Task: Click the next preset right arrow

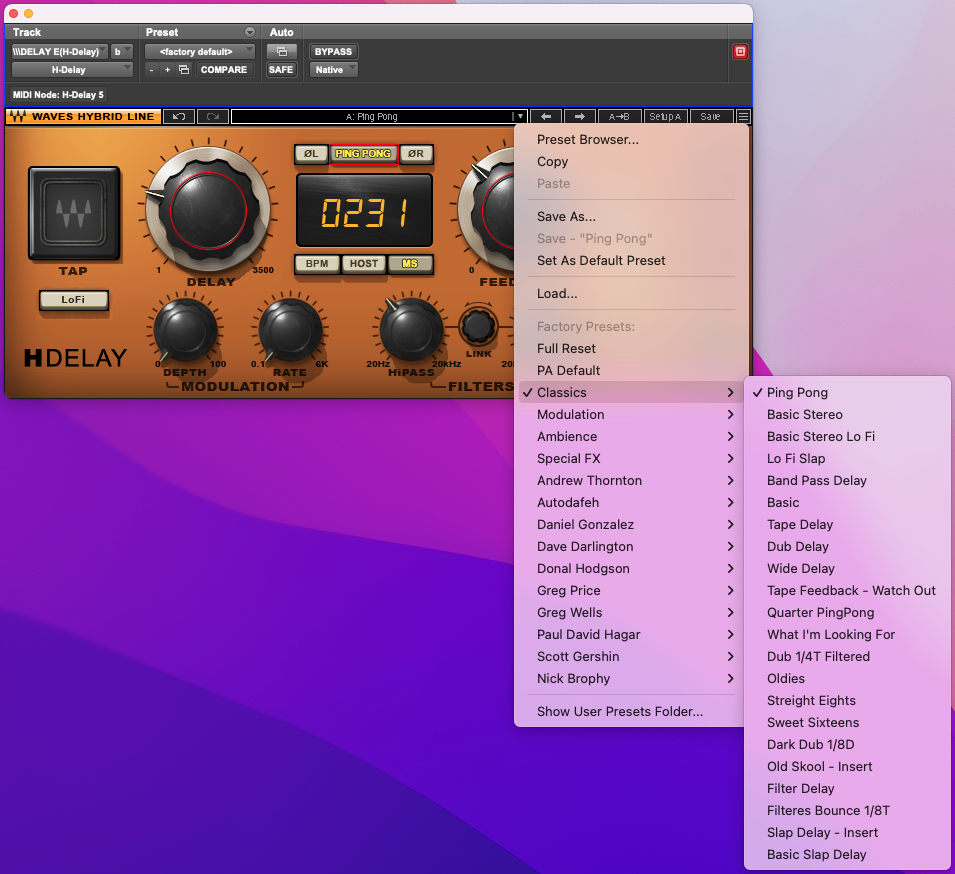Action: click(579, 116)
